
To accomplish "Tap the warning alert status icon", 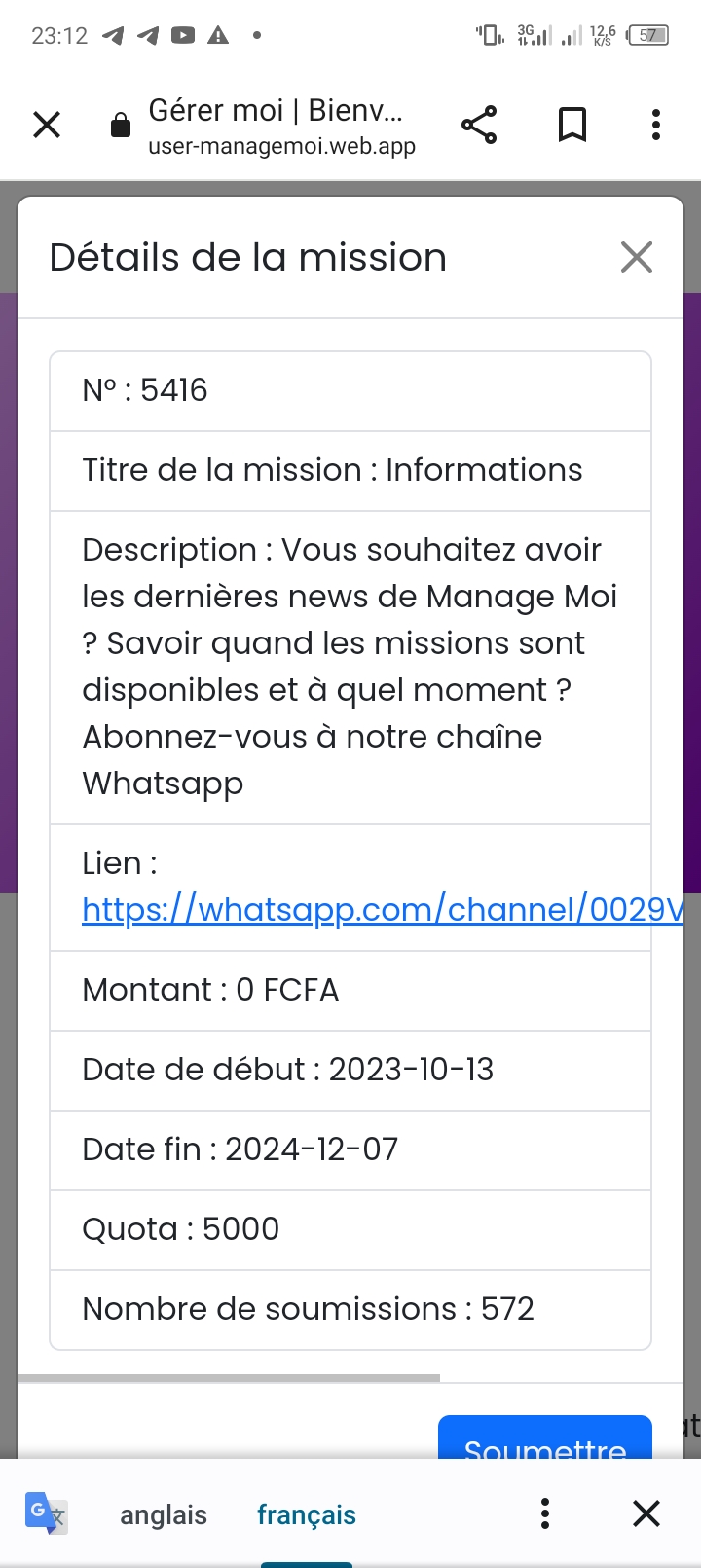I will (218, 36).
